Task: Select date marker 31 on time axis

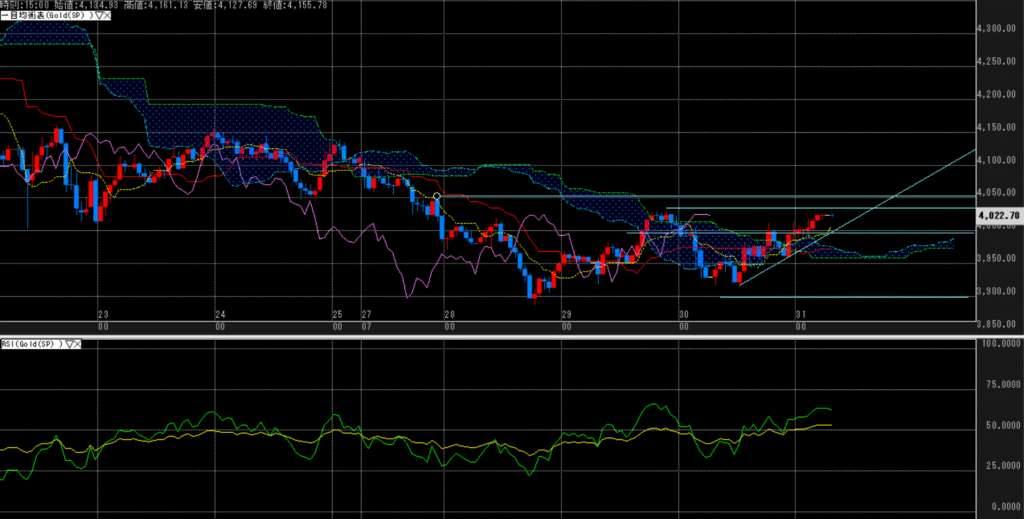Action: [800, 314]
